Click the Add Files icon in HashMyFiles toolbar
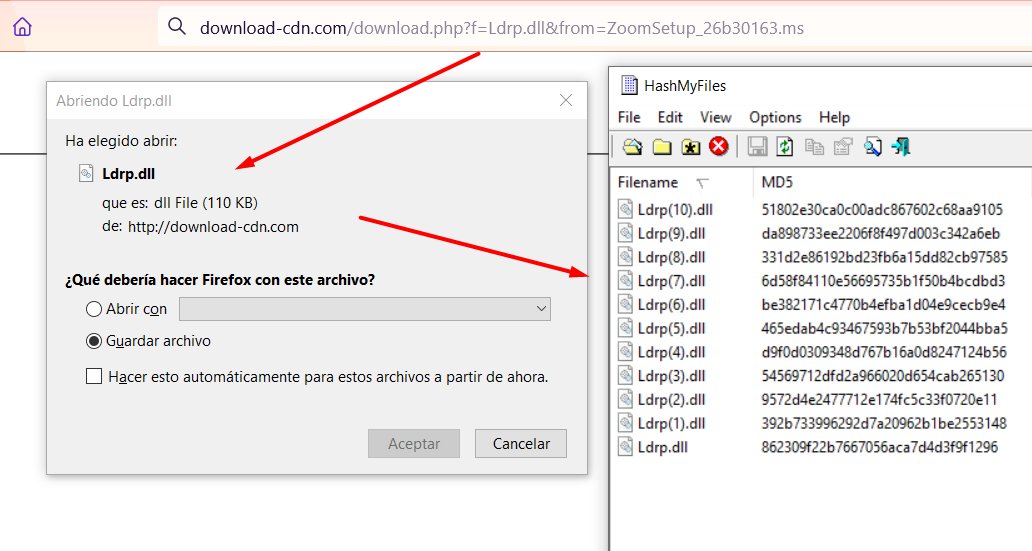This screenshot has height=551, width=1032. (x=632, y=147)
